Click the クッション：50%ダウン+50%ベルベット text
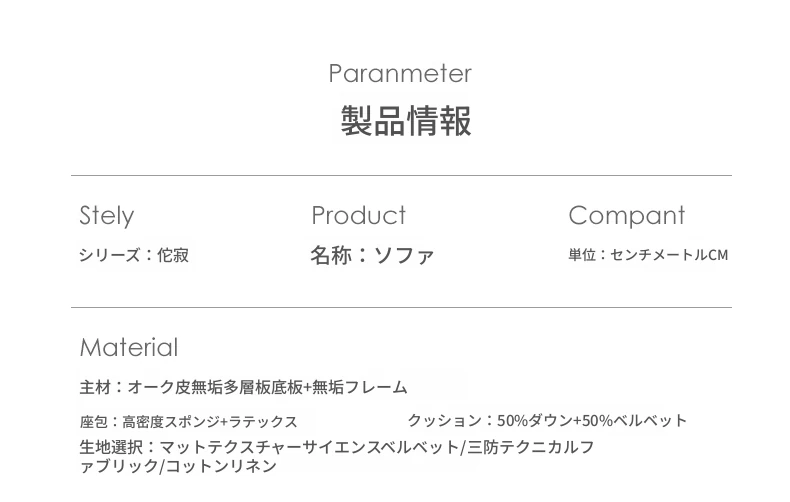This screenshot has height=502, width=790. [547, 420]
